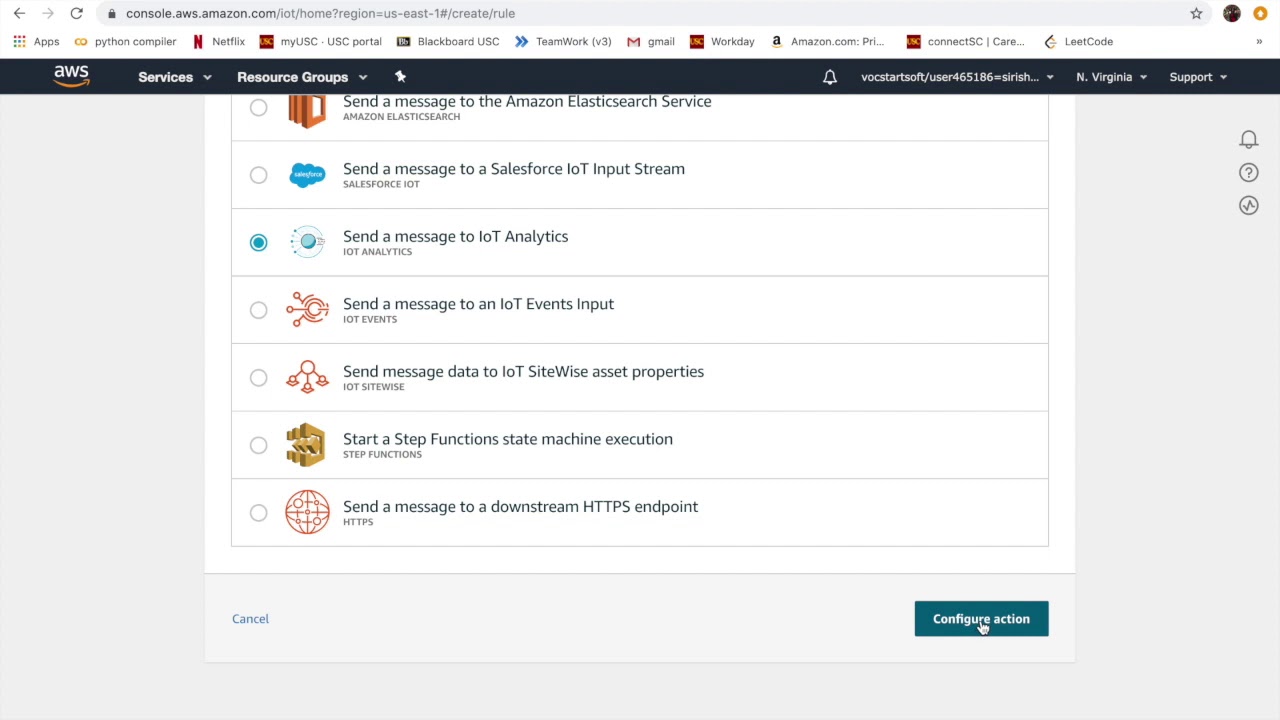Image resolution: width=1280 pixels, height=720 pixels.
Task: Click the Step Functions service icon
Action: point(307,445)
